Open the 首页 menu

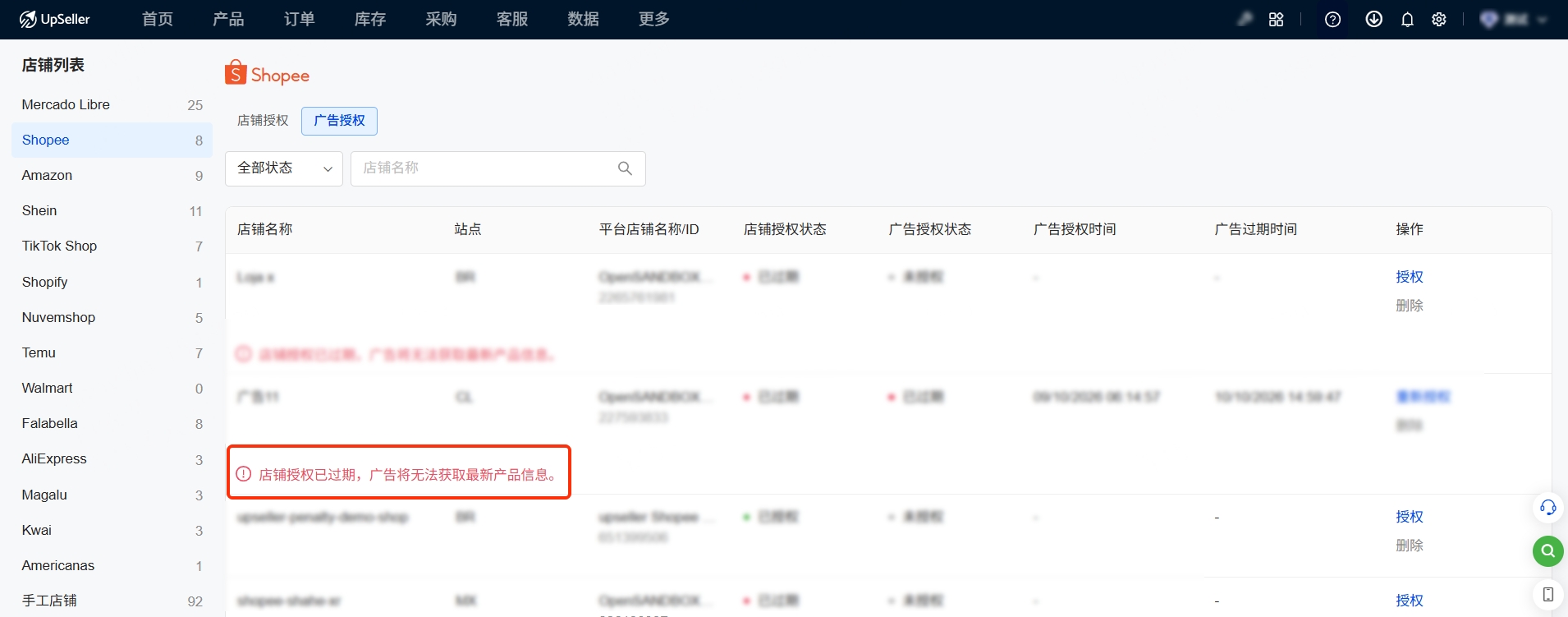[158, 19]
